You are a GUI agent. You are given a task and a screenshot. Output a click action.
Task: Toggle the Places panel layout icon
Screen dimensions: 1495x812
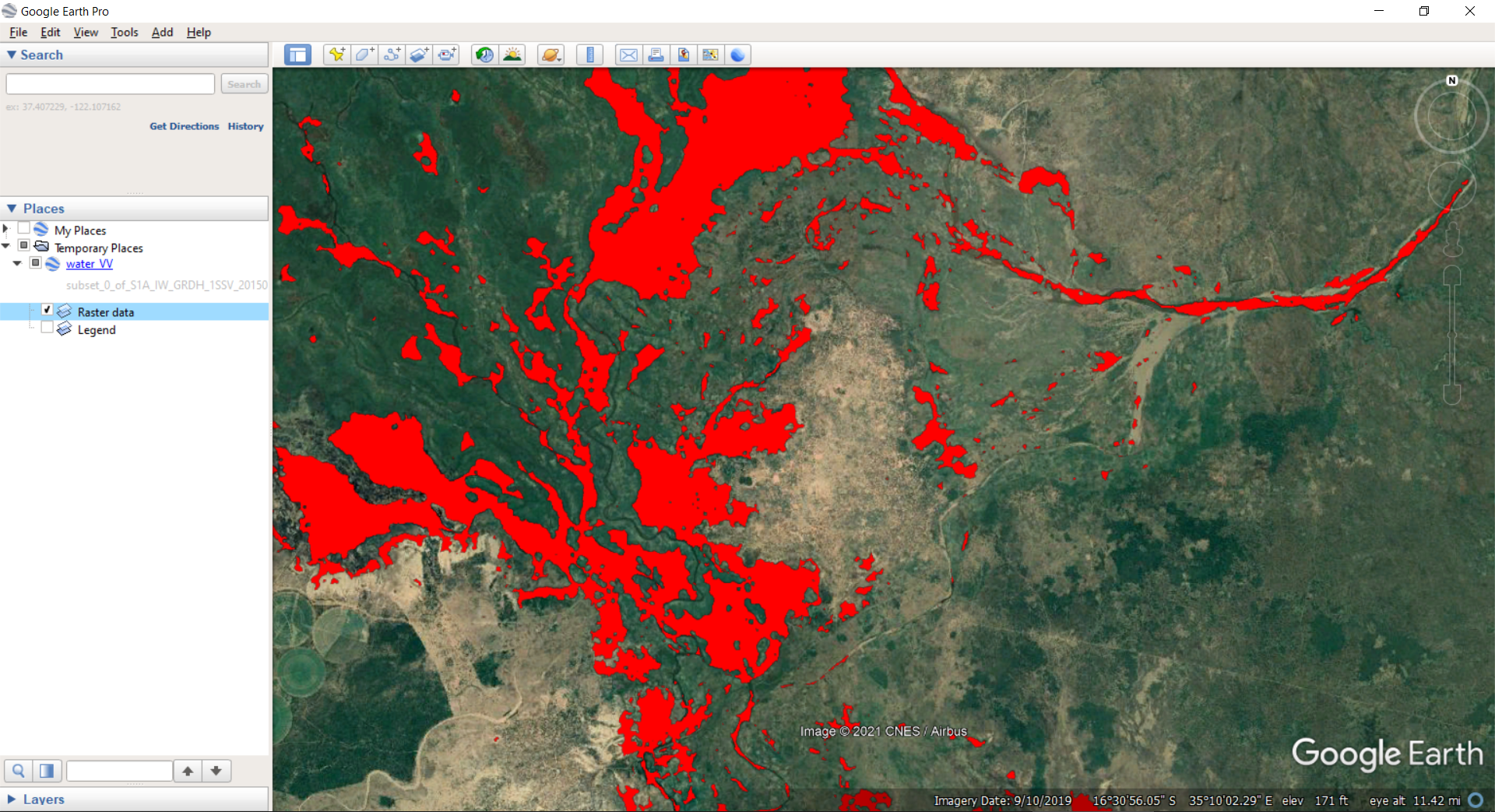(47, 771)
